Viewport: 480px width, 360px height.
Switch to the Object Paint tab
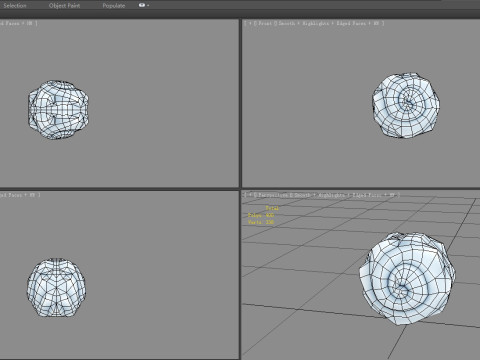(x=64, y=6)
